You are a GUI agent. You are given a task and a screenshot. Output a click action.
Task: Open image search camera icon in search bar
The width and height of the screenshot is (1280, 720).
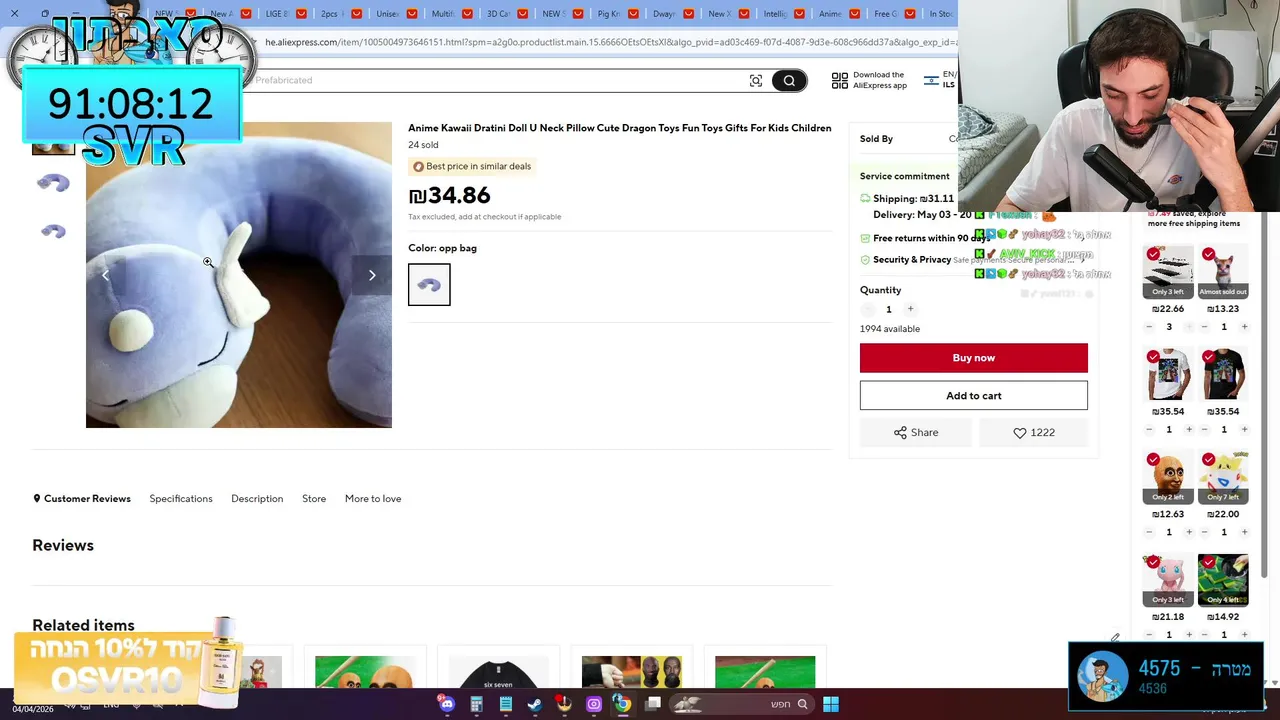[756, 81]
